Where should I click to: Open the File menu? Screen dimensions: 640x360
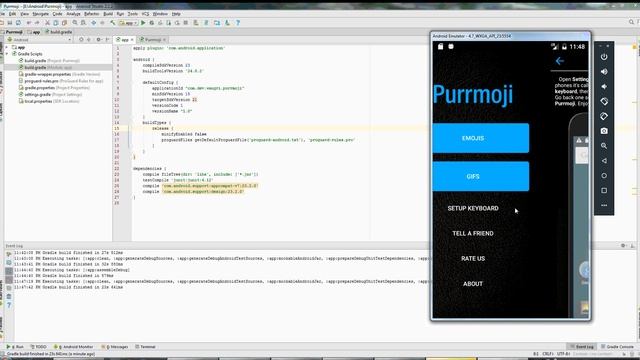pyautogui.click(x=2, y=14)
